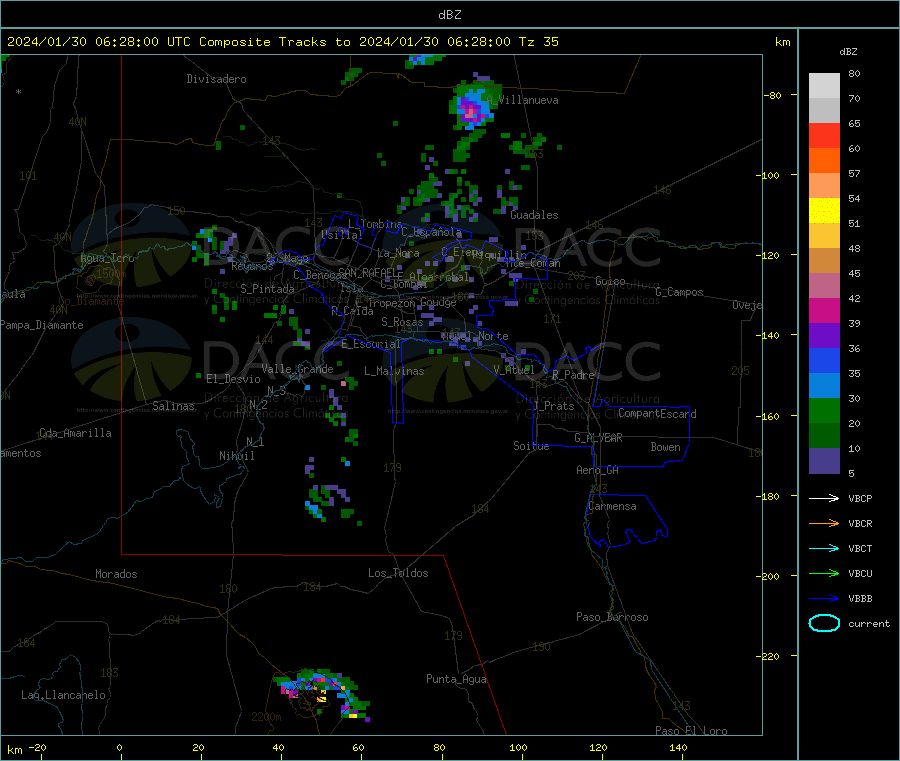Click the Composite Tracks timestamp header text
The width and height of the screenshot is (900, 761).
(x=282, y=42)
